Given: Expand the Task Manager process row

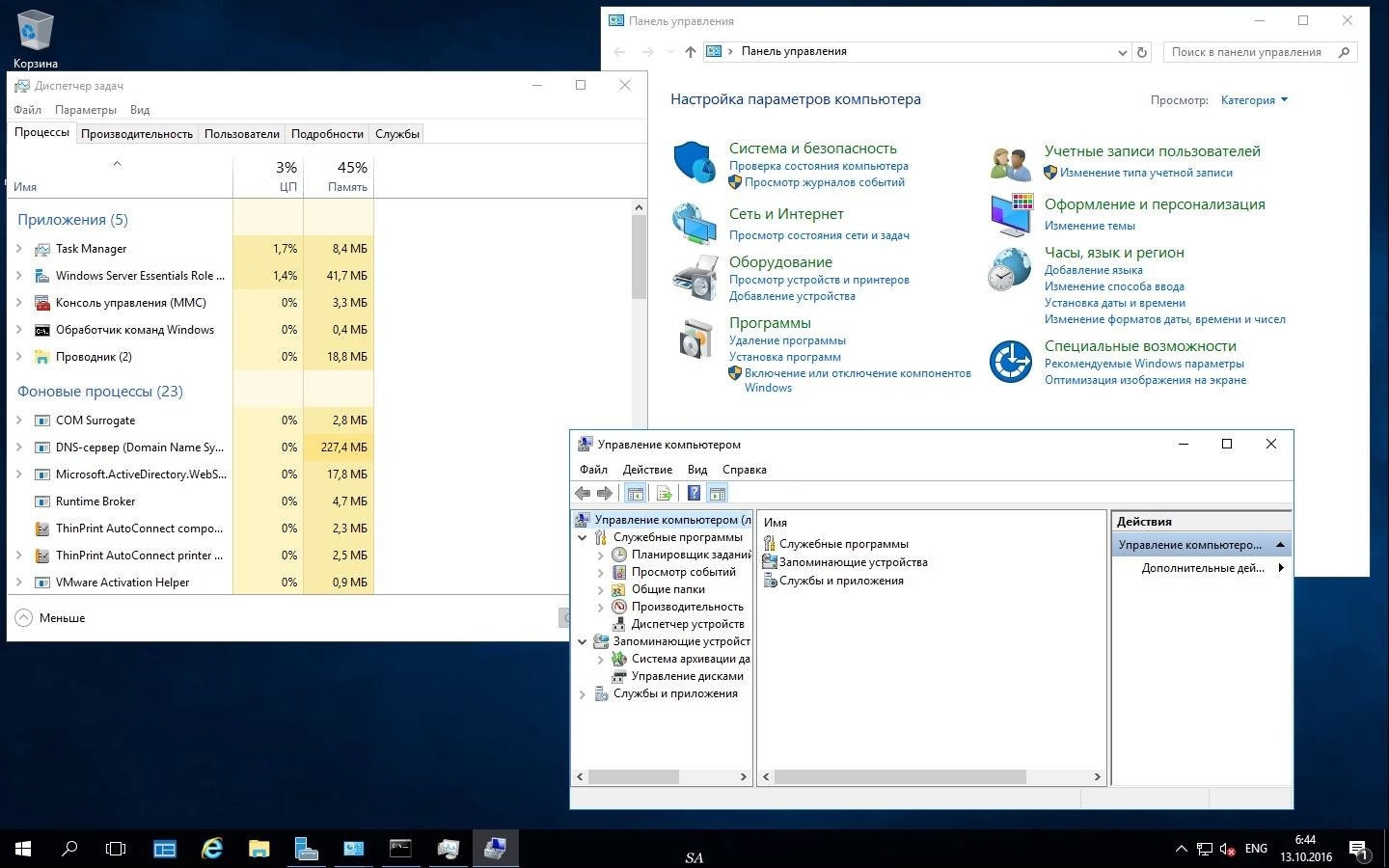Looking at the screenshot, I should pyautogui.click(x=18, y=249).
